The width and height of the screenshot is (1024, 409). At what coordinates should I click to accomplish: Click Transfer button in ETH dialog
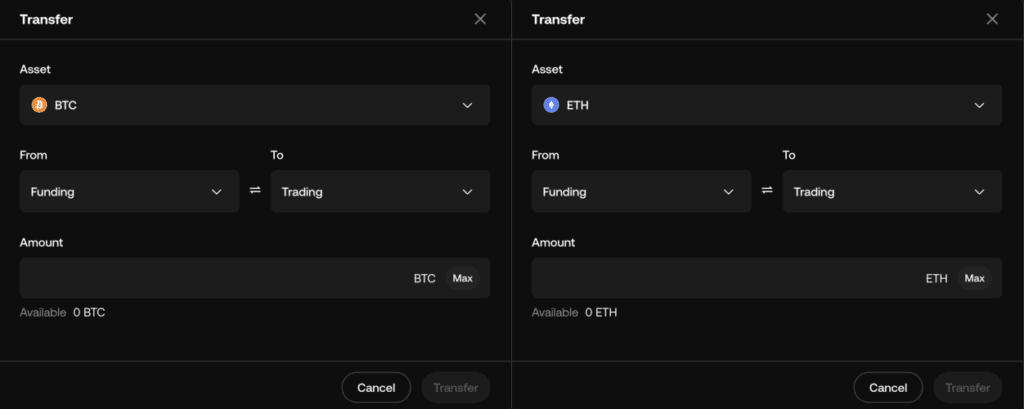click(967, 387)
